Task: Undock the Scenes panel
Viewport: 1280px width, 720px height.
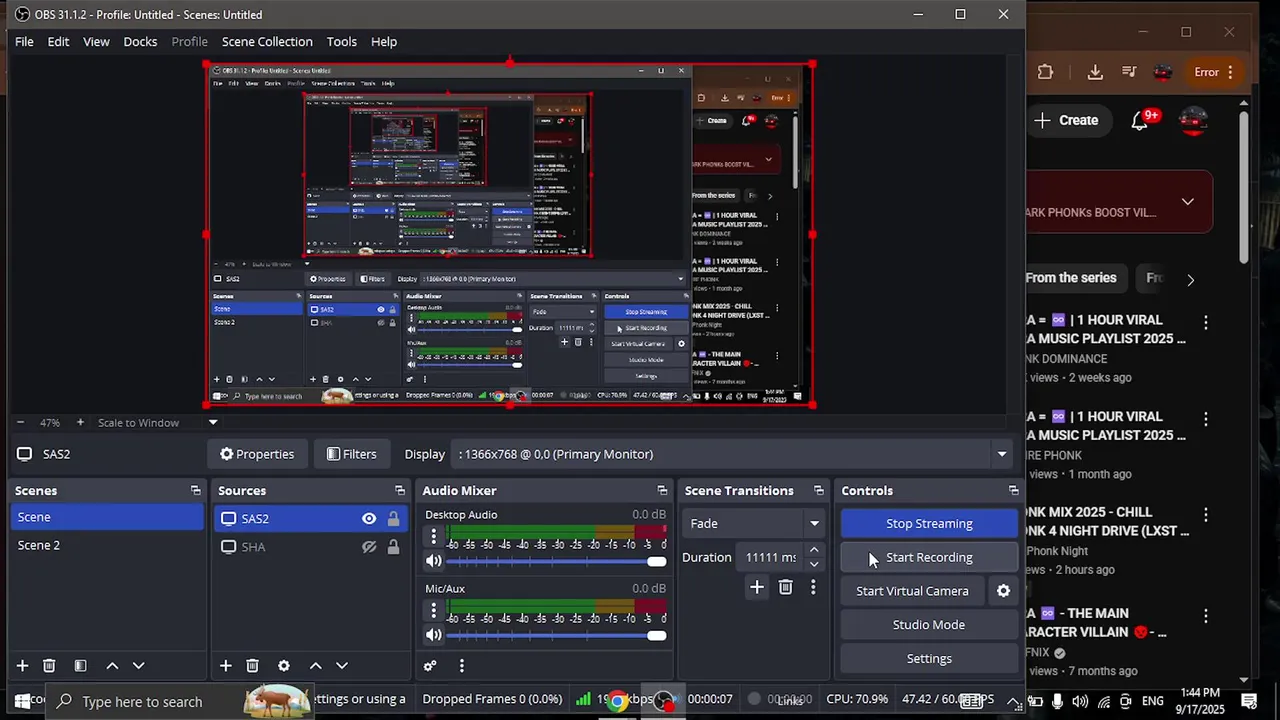Action: coord(195,491)
